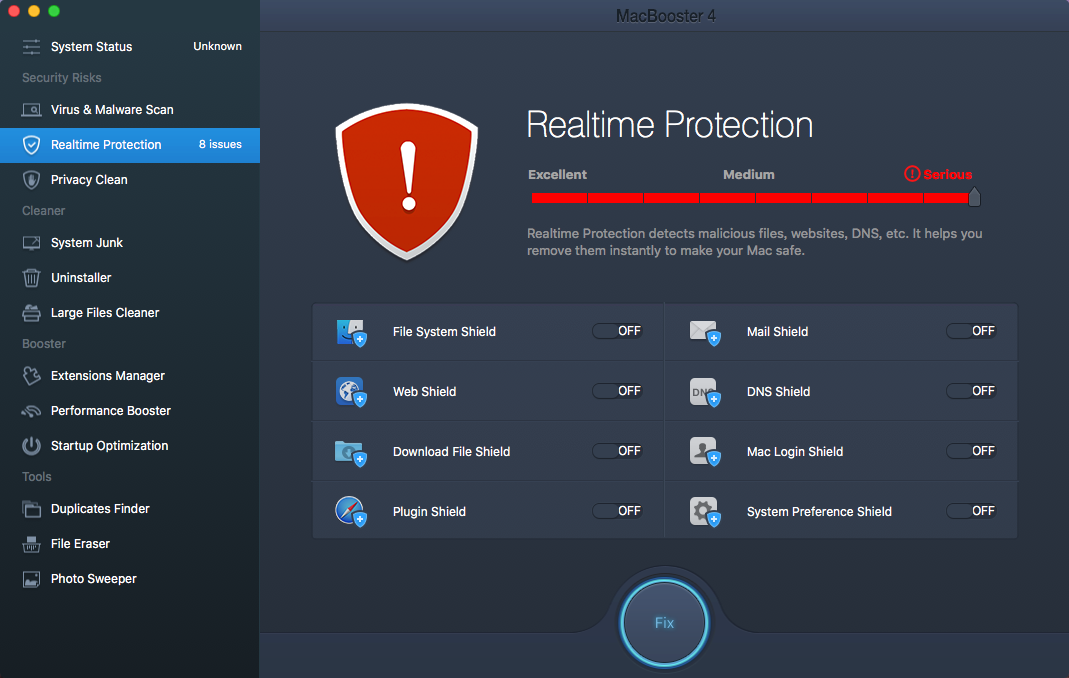This screenshot has width=1069, height=678.
Task: Open the System Junk cleaner
Action: 130,243
